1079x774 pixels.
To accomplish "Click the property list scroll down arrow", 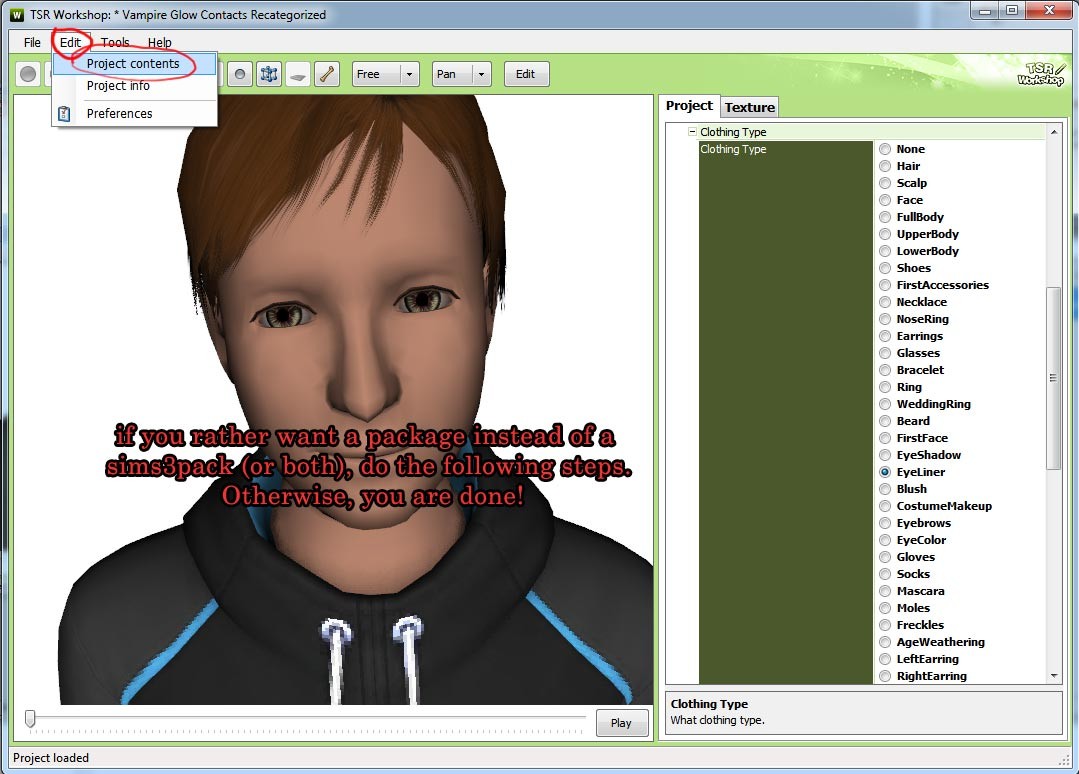I will pos(1054,676).
